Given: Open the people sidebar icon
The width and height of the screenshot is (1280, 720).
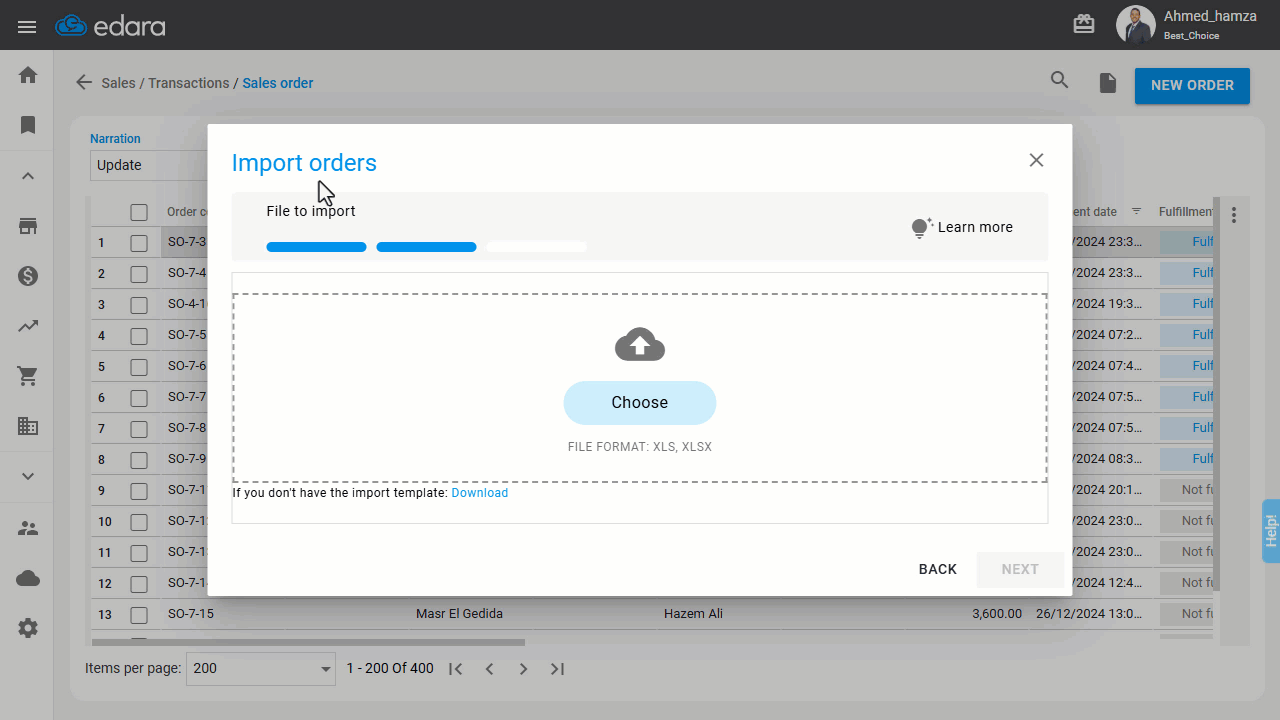Looking at the screenshot, I should point(28,528).
